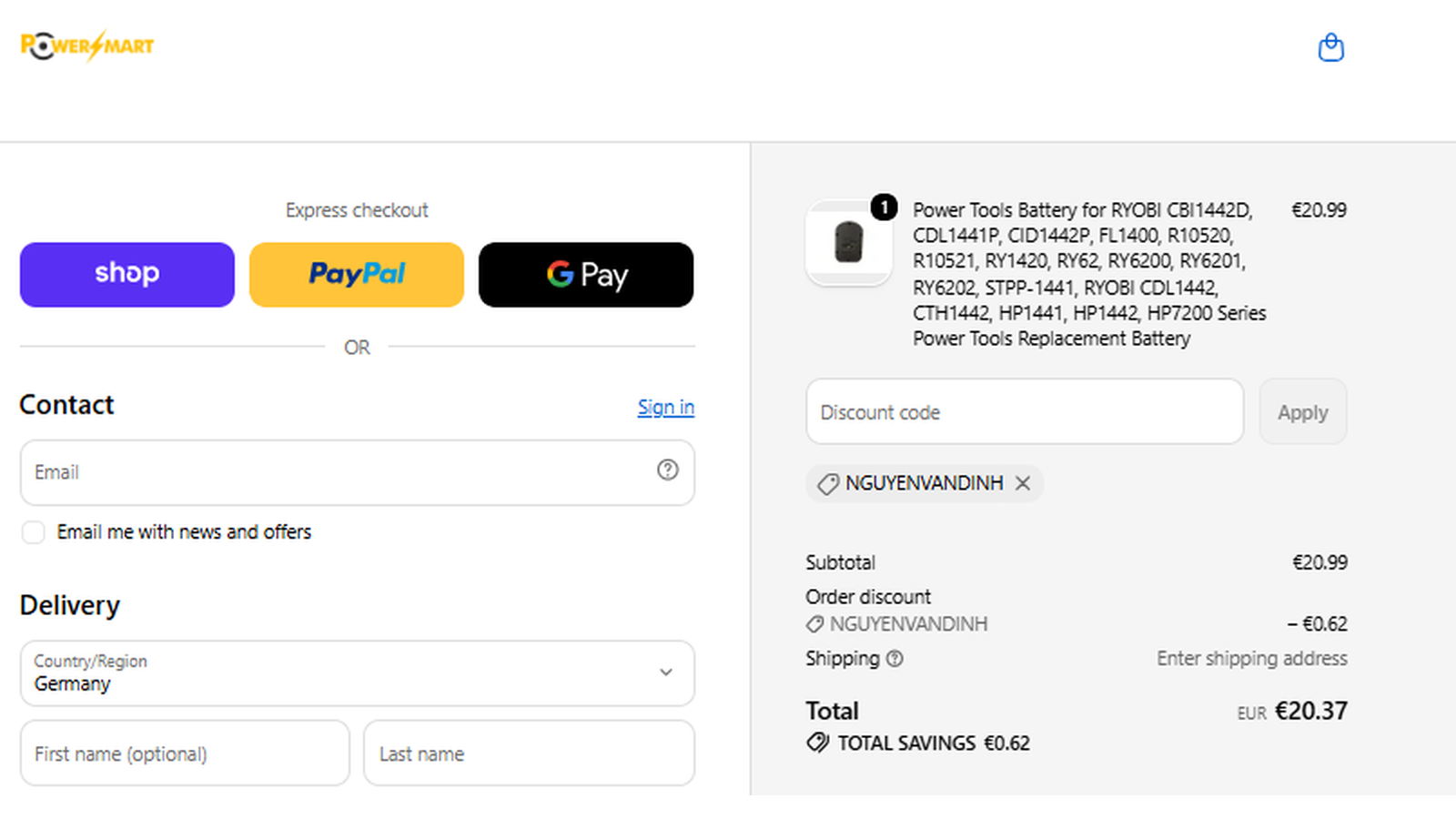This screenshot has width=1456, height=819.
Task: Click the email help question mark icon
Action: point(668,470)
